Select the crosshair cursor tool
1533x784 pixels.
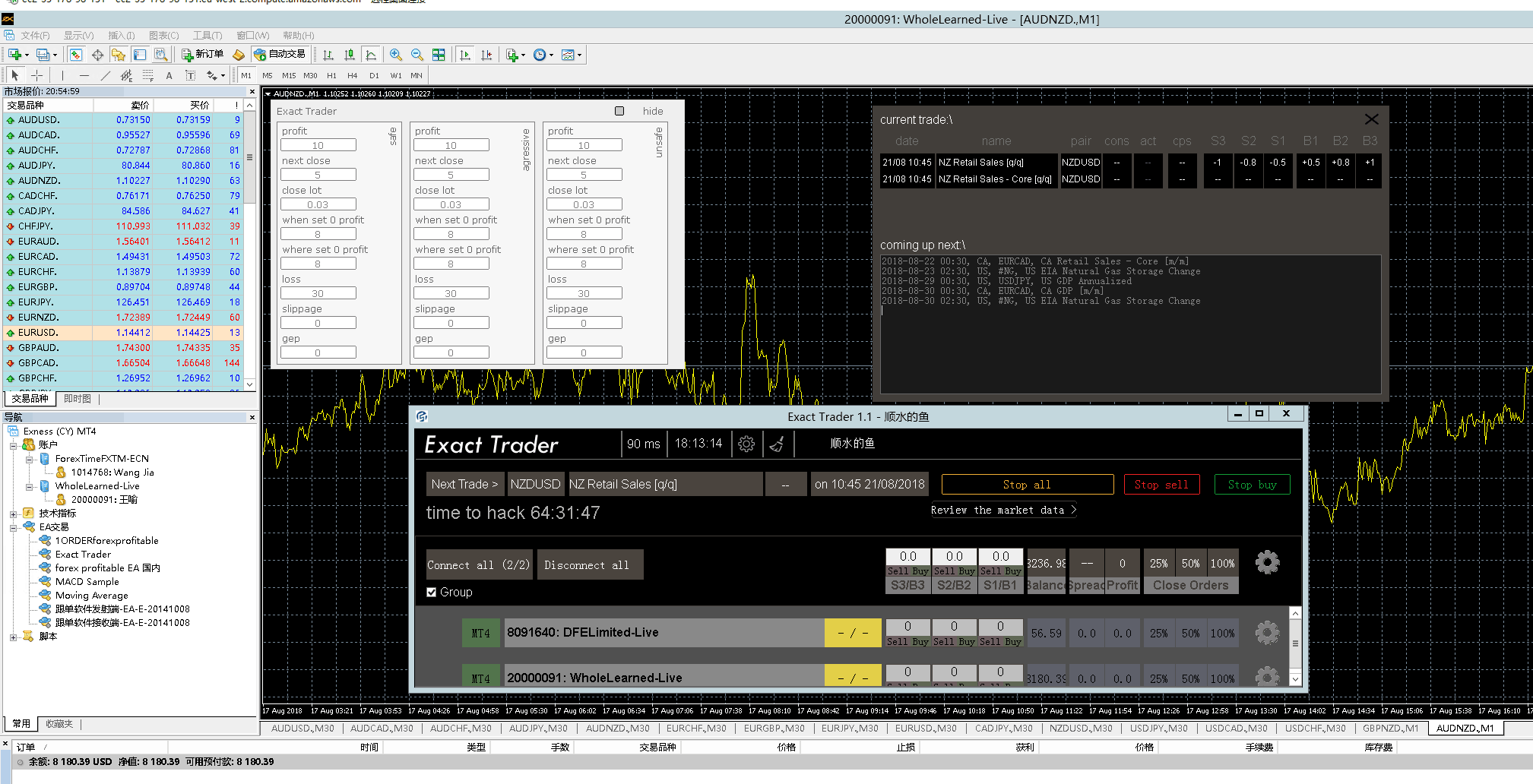click(36, 75)
